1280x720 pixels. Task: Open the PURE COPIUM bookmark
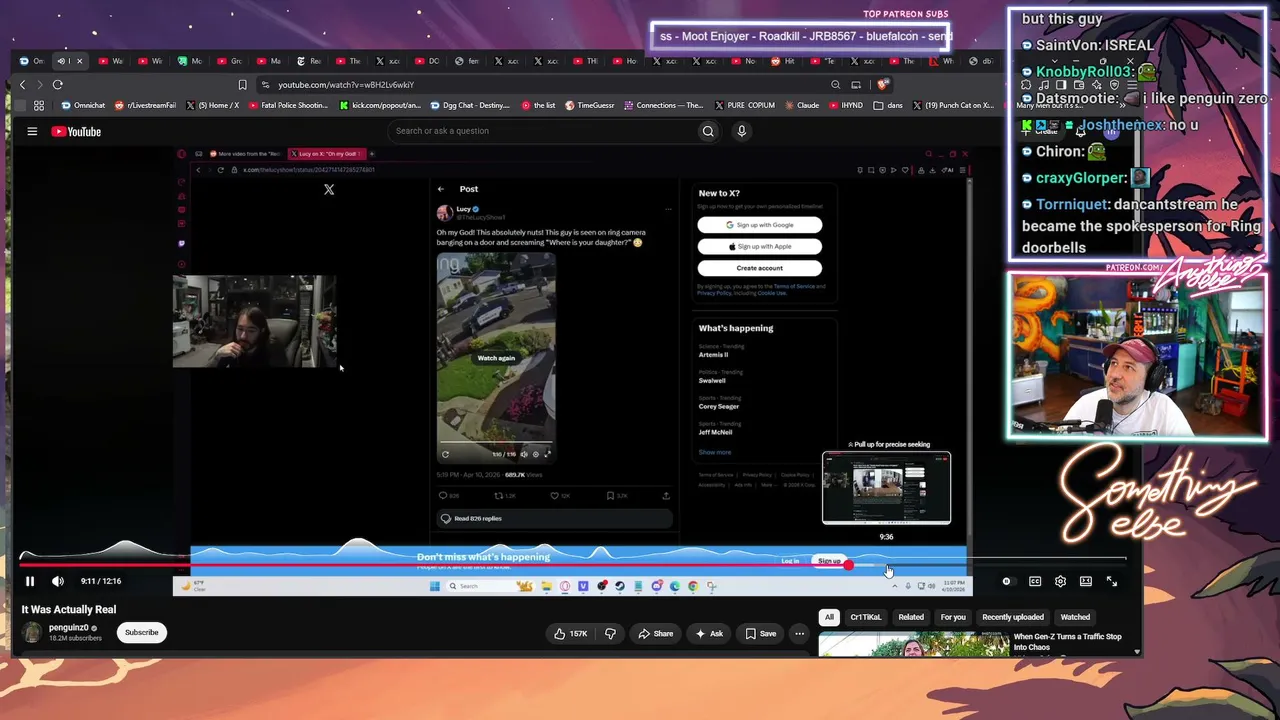(745, 105)
